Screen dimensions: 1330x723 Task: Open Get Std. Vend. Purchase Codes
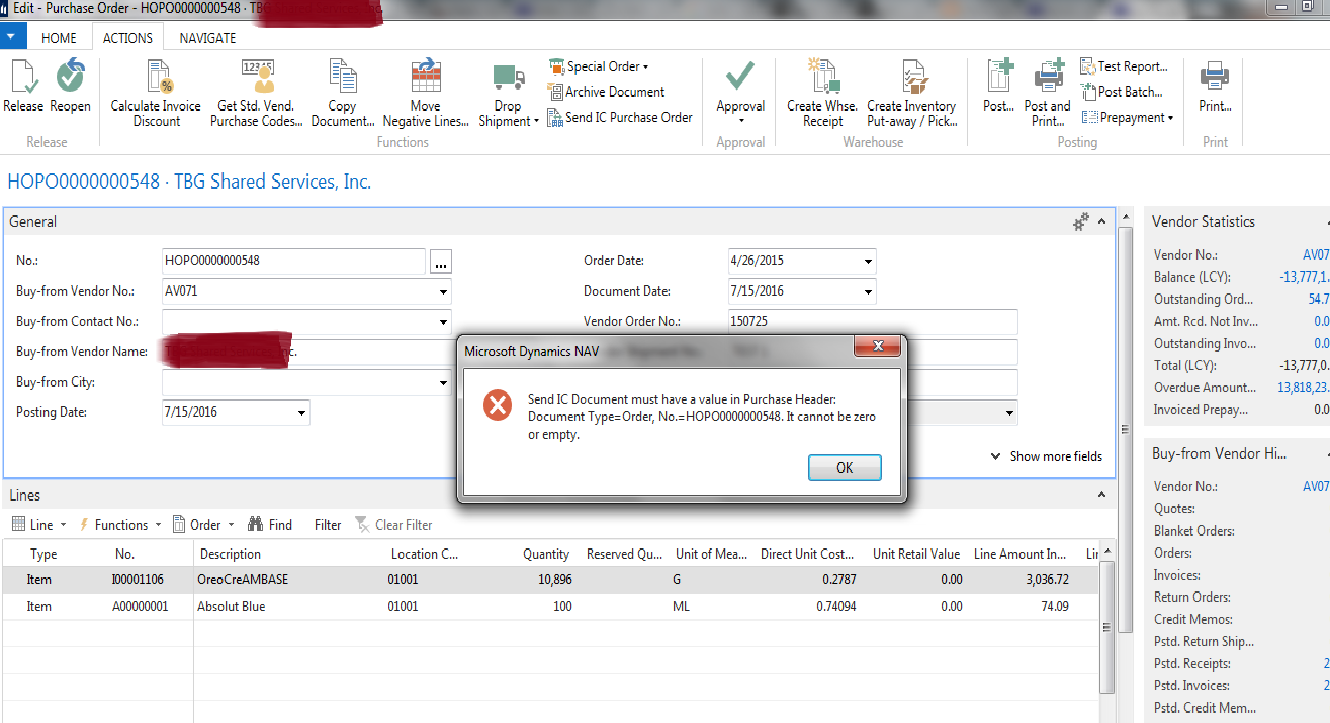pos(256,93)
